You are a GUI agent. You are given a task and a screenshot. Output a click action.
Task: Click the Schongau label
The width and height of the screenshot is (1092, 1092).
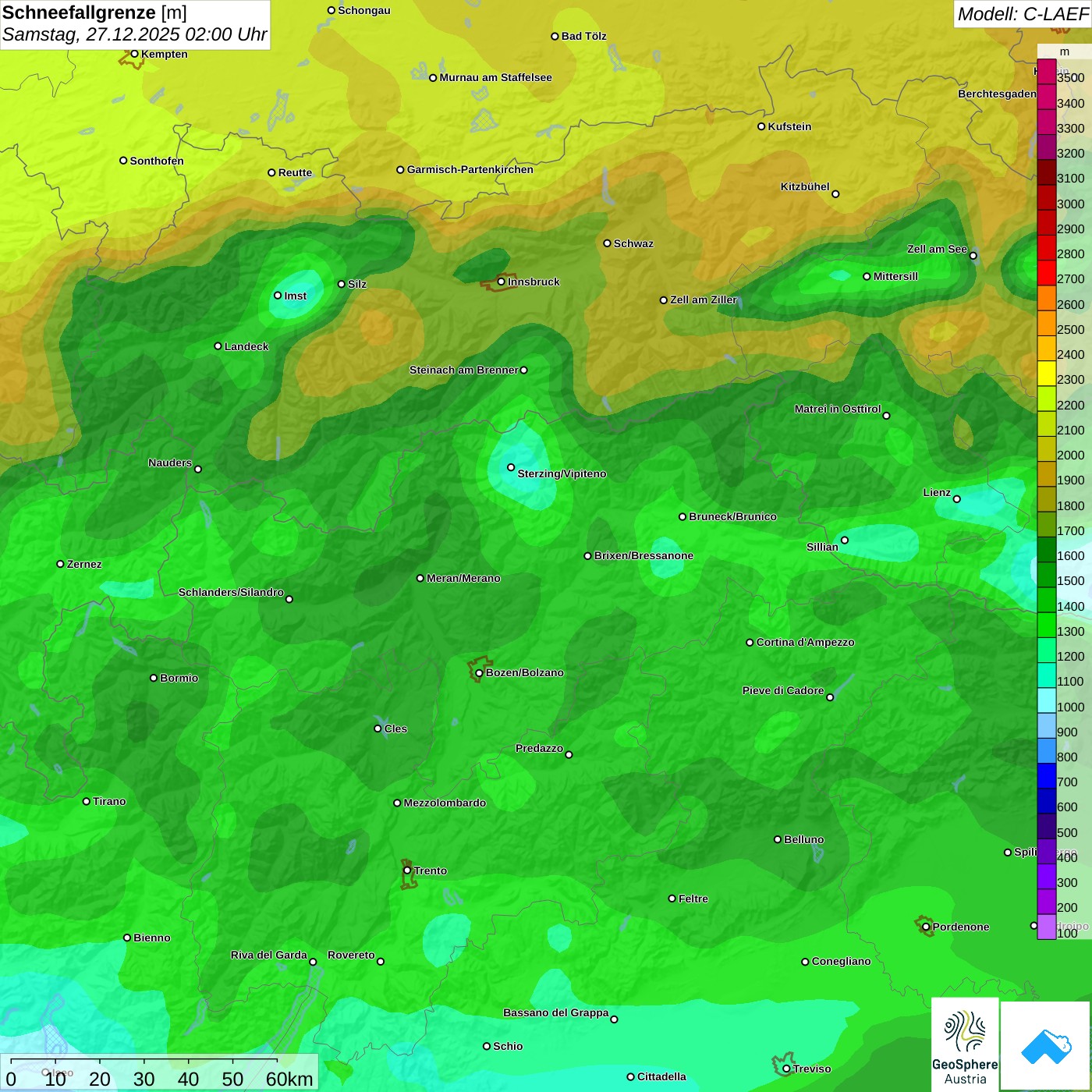coord(364,10)
